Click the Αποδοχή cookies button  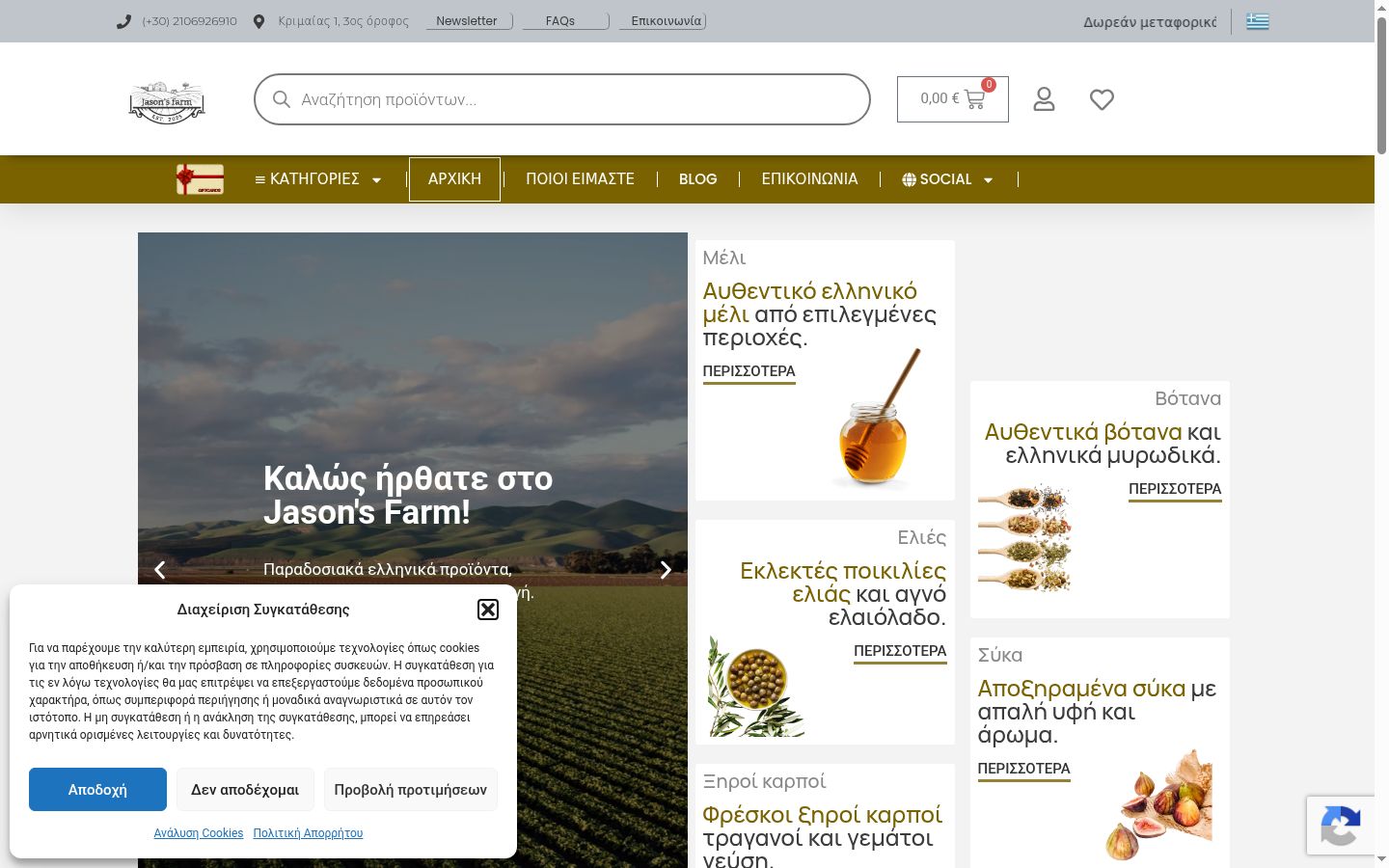pos(97,789)
